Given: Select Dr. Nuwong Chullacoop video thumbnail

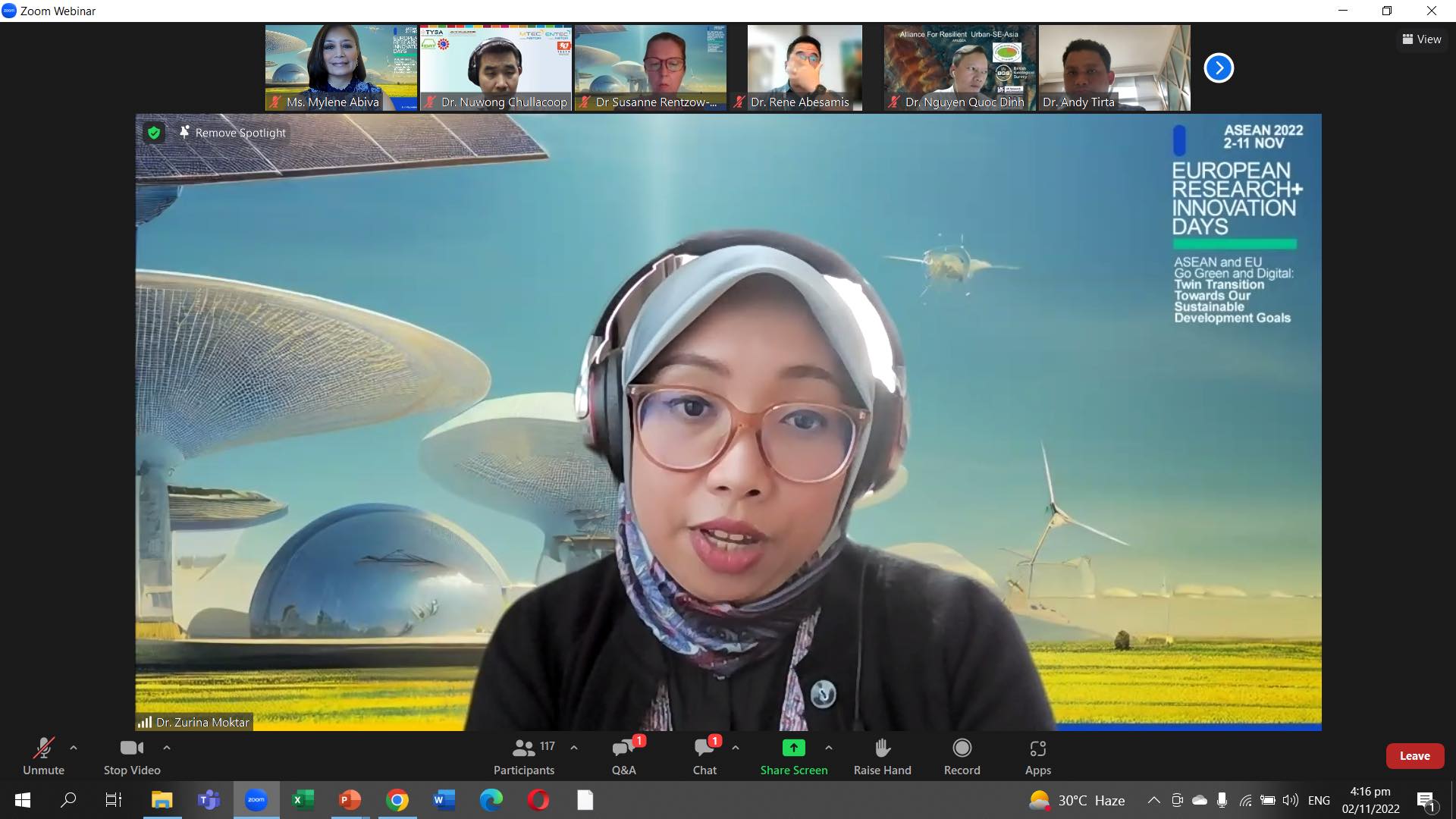Looking at the screenshot, I should click(x=496, y=67).
